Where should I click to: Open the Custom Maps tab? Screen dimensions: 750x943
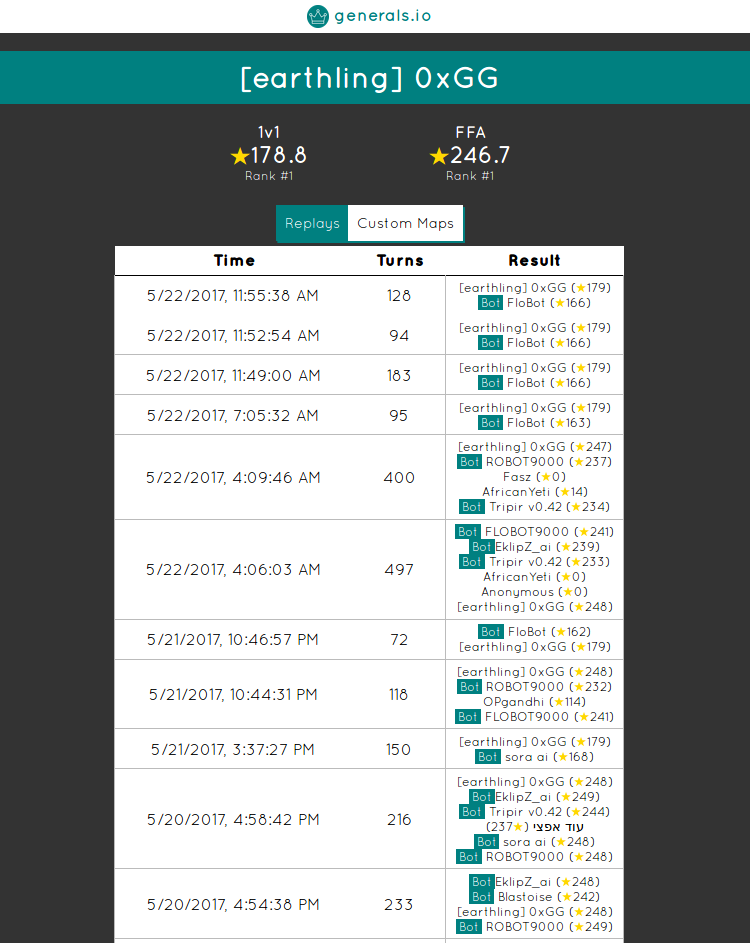pos(405,224)
